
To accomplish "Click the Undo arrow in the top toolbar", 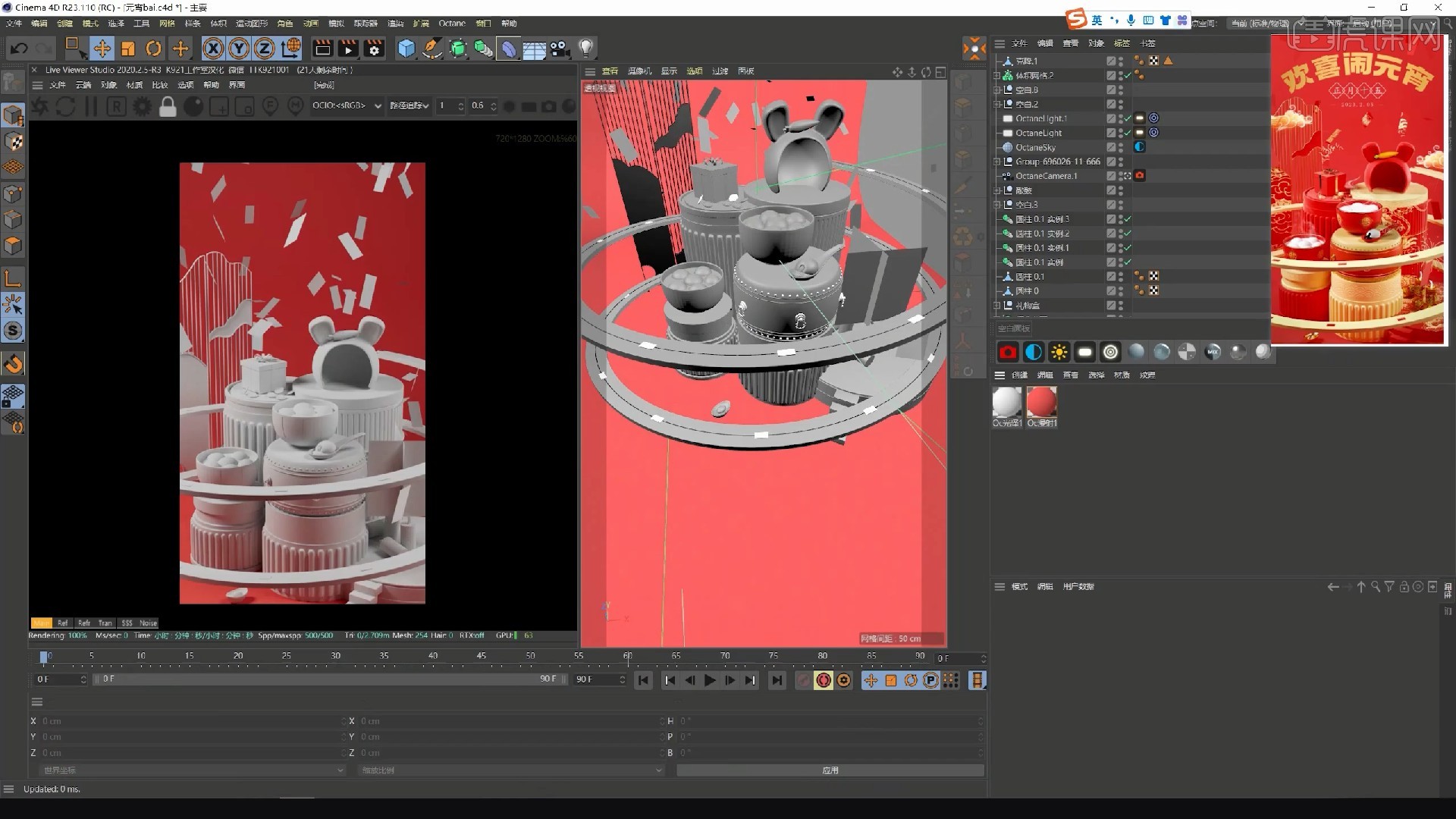I will [x=19, y=49].
